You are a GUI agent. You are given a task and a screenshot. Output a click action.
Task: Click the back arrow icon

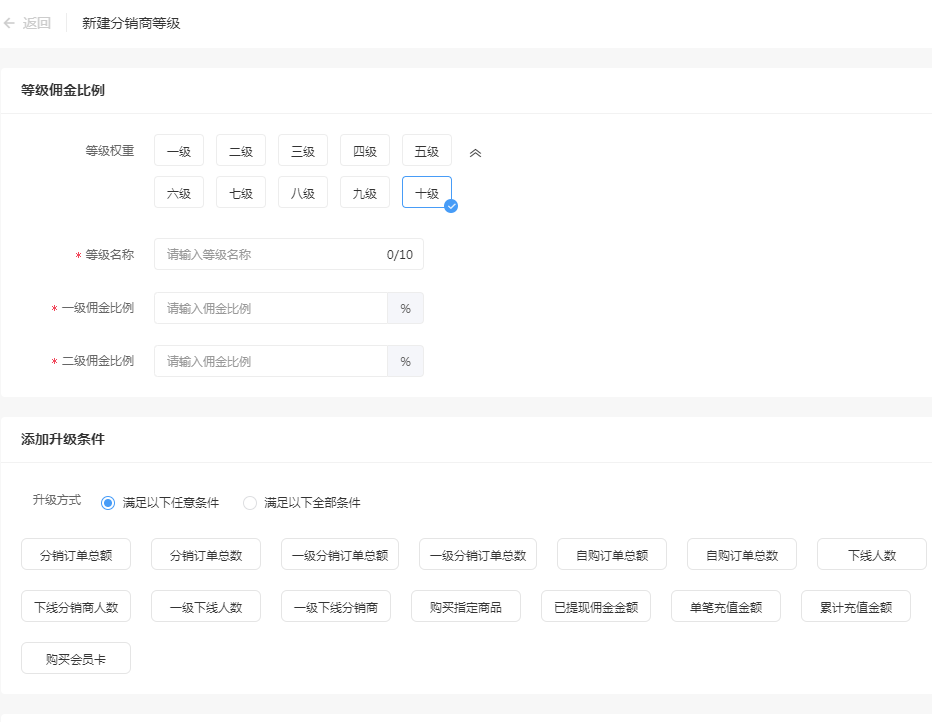[10, 23]
